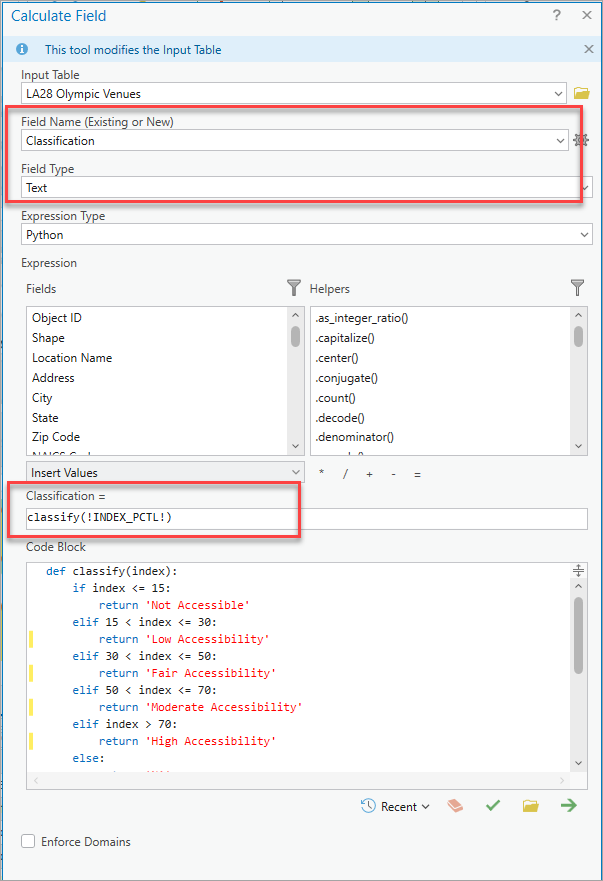The image size is (603, 881).
Task: Click the eraser icon to clear the expression
Action: pos(455,806)
